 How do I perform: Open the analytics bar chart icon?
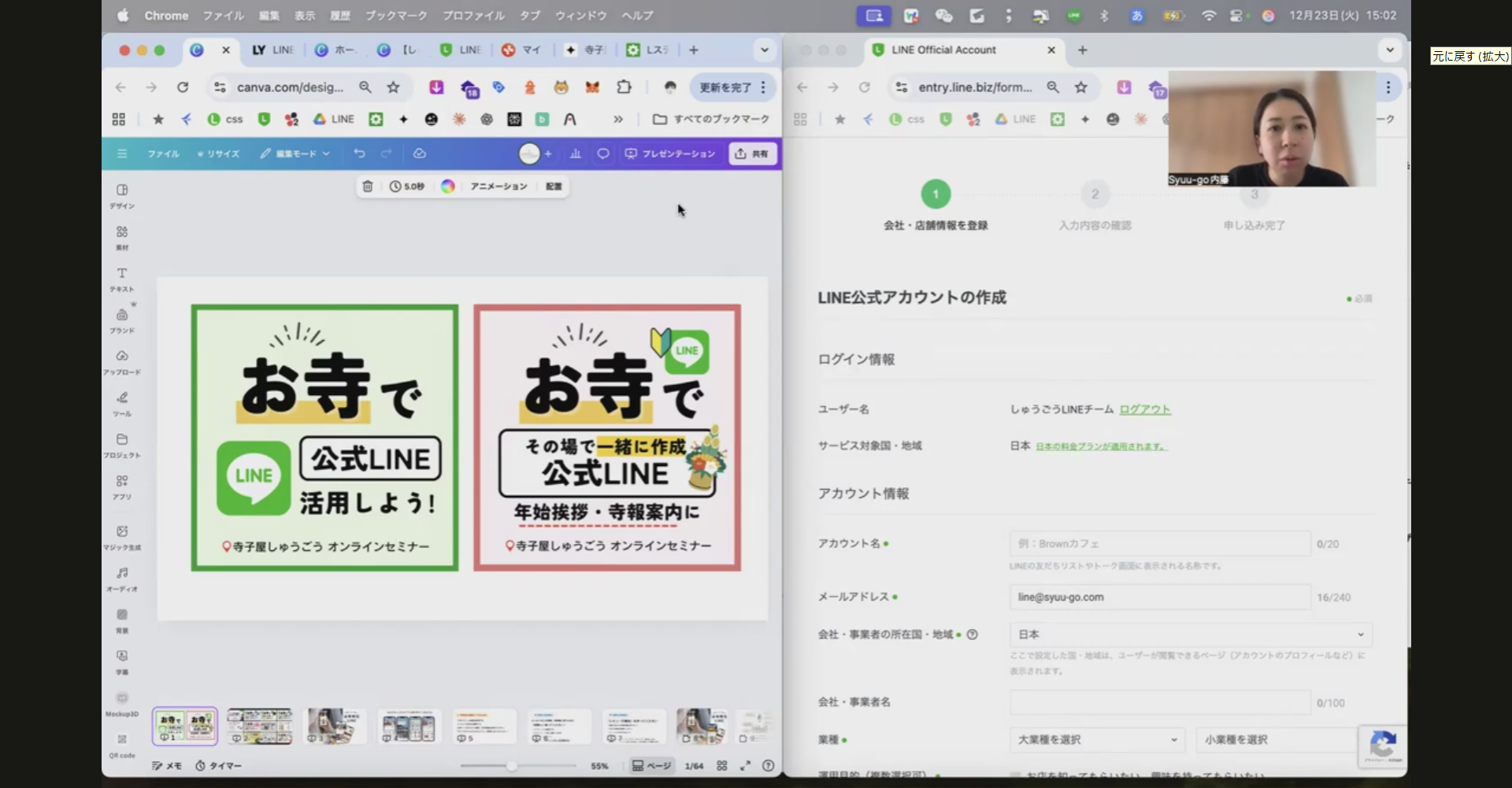(576, 154)
